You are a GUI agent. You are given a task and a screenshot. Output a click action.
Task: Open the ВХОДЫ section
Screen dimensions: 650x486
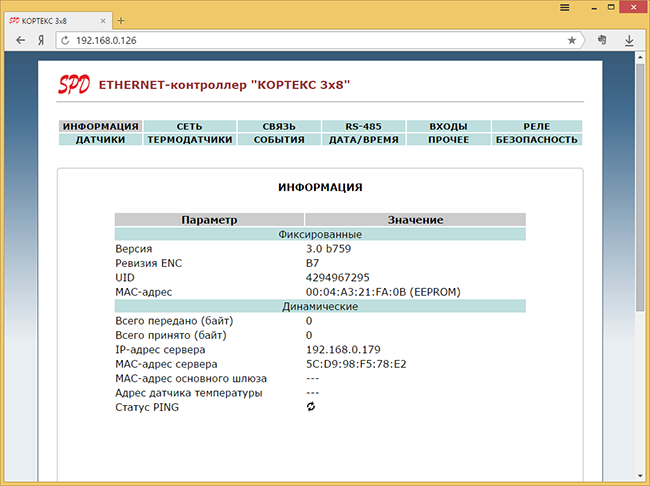point(448,127)
